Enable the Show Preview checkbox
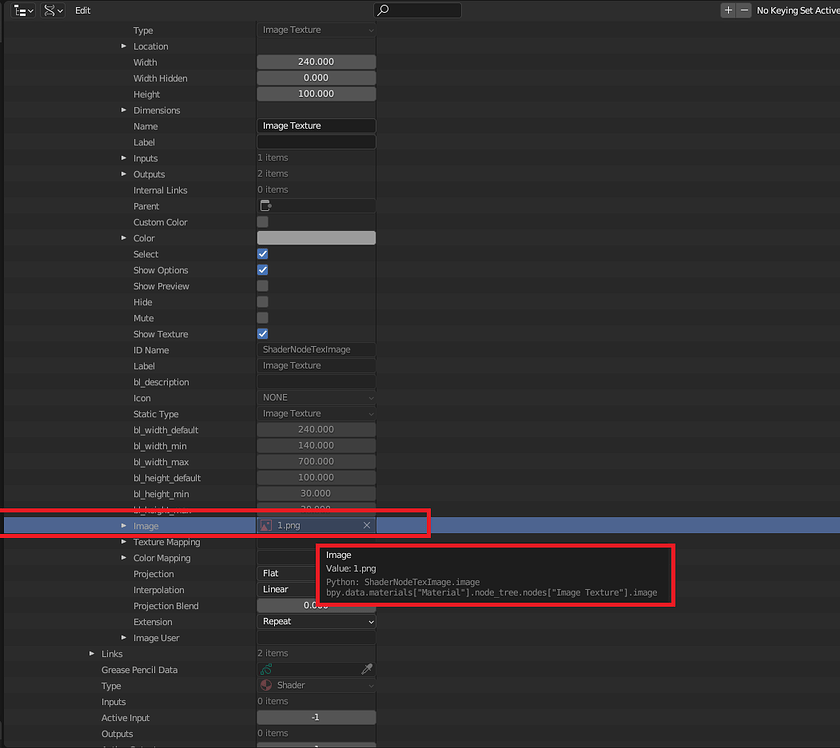The image size is (840, 748). [x=262, y=286]
